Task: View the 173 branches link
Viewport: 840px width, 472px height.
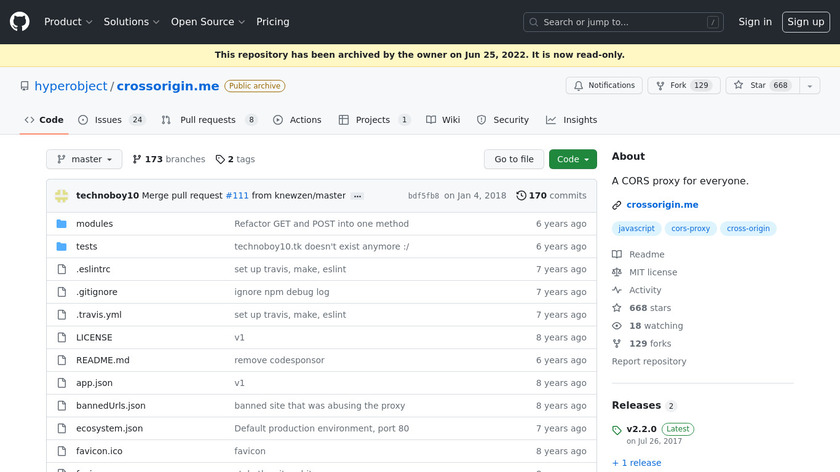Action: 169,159
